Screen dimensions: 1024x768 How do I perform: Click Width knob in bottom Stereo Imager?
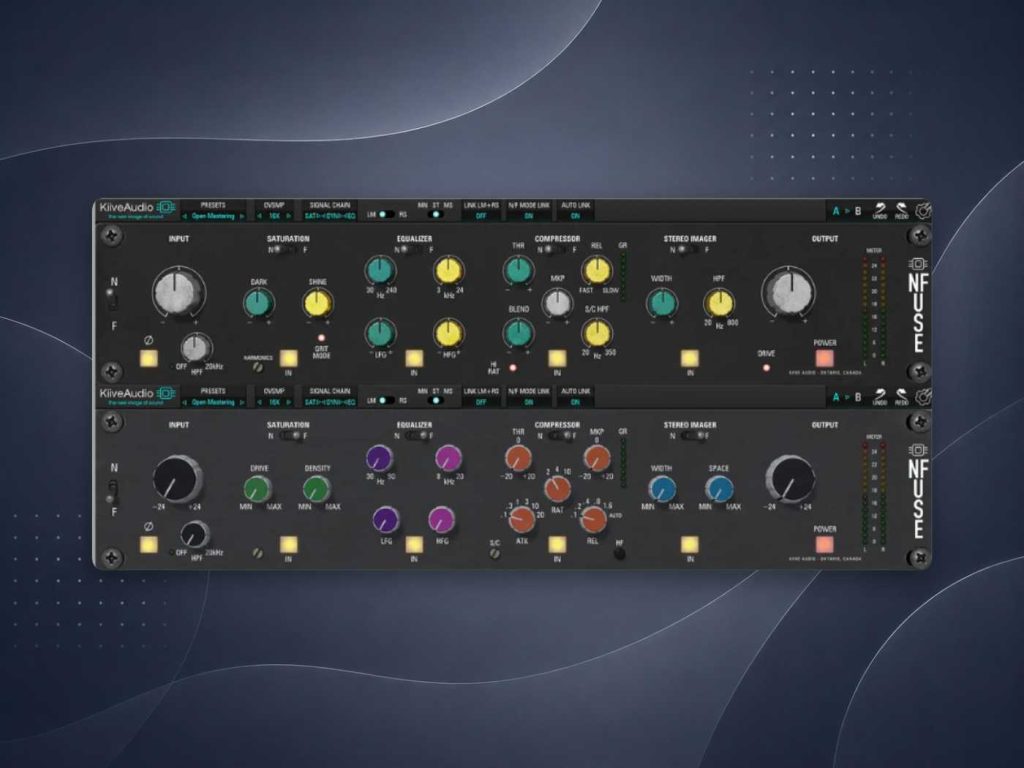click(662, 488)
